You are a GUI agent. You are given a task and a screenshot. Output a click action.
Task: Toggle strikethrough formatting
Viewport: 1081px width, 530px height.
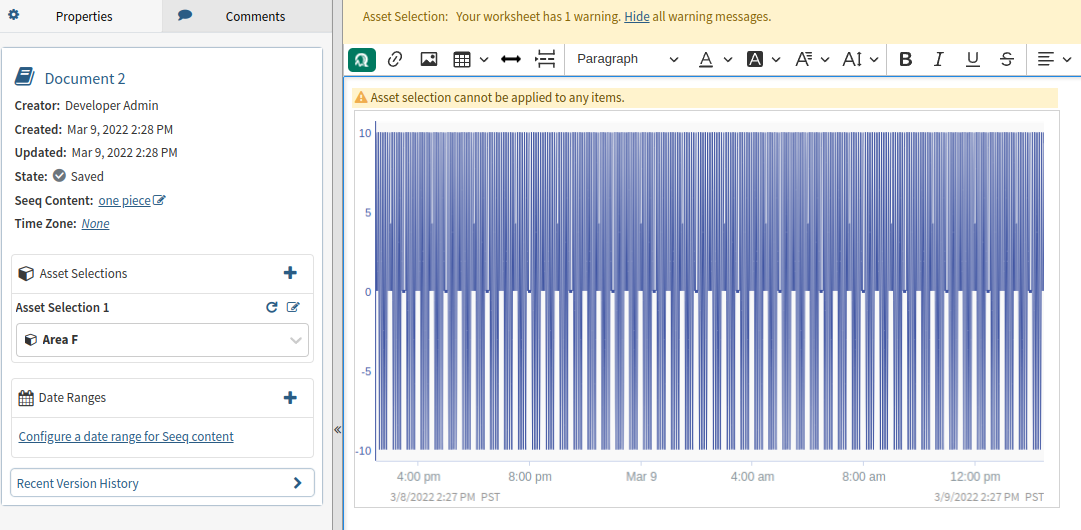[x=1007, y=59]
